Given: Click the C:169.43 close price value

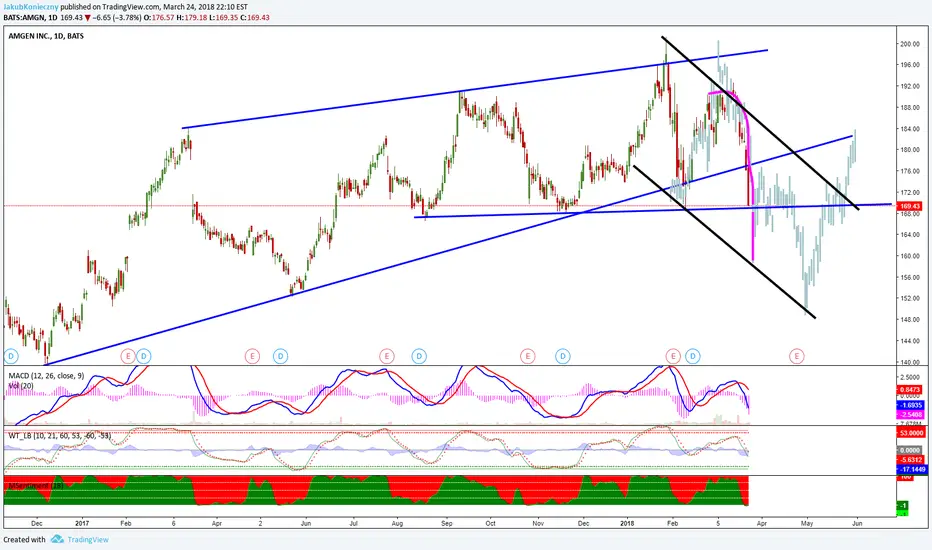Looking at the screenshot, I should point(255,18).
